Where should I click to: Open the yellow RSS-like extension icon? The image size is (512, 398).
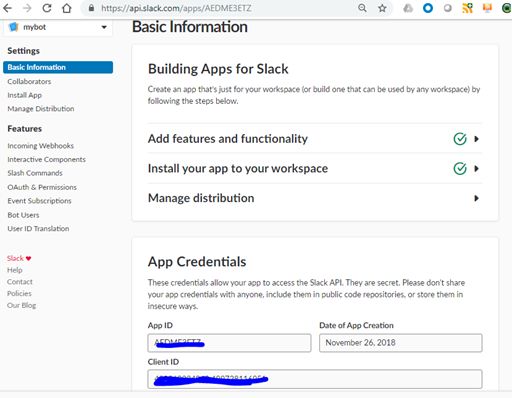(467, 8)
